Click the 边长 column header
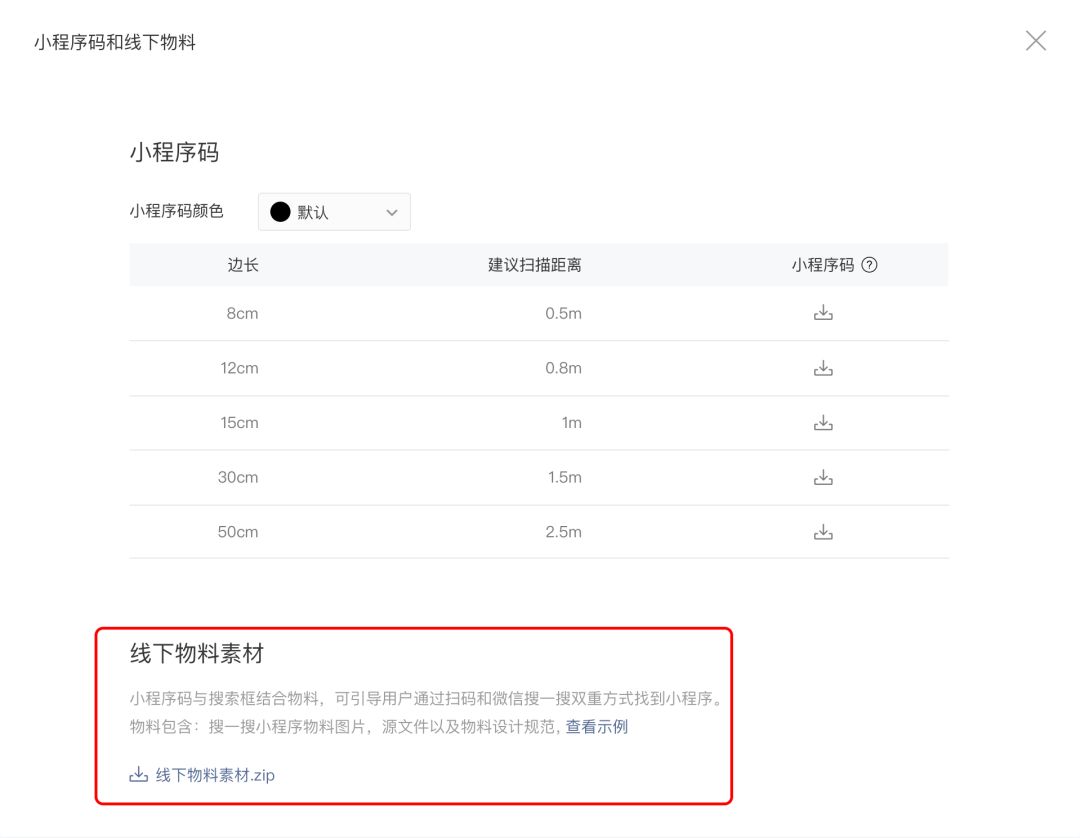Screen dimensions: 1080x838 pos(243,265)
